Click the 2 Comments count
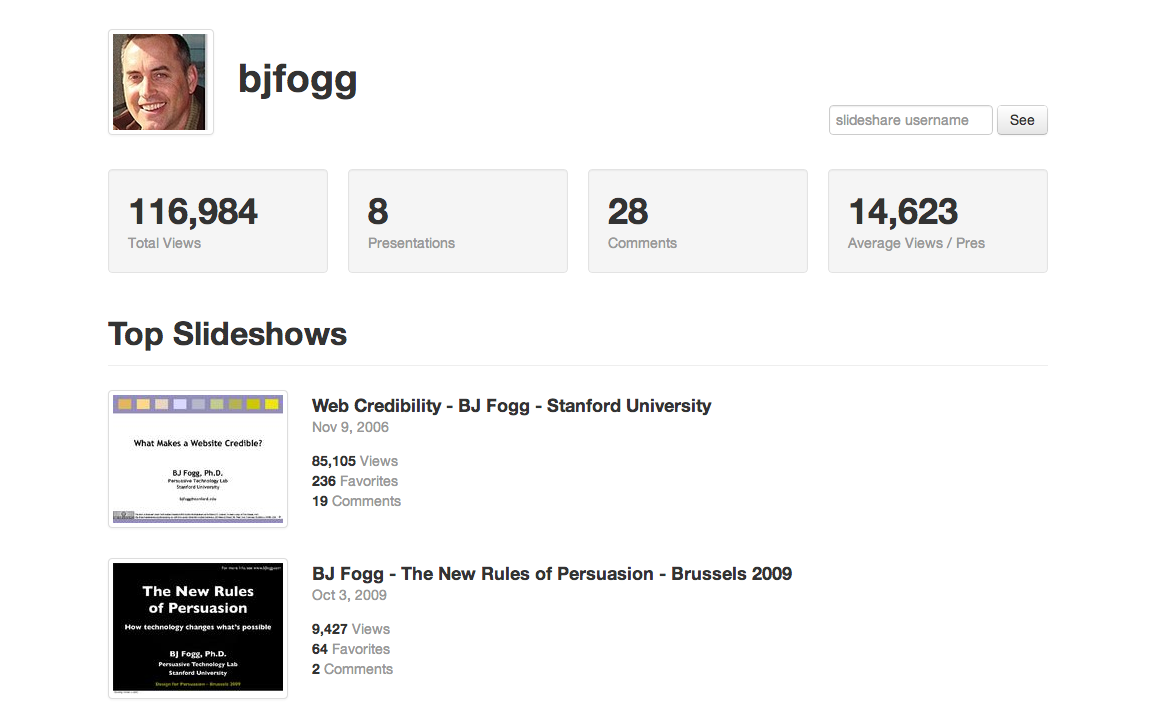 pyautogui.click(x=352, y=669)
